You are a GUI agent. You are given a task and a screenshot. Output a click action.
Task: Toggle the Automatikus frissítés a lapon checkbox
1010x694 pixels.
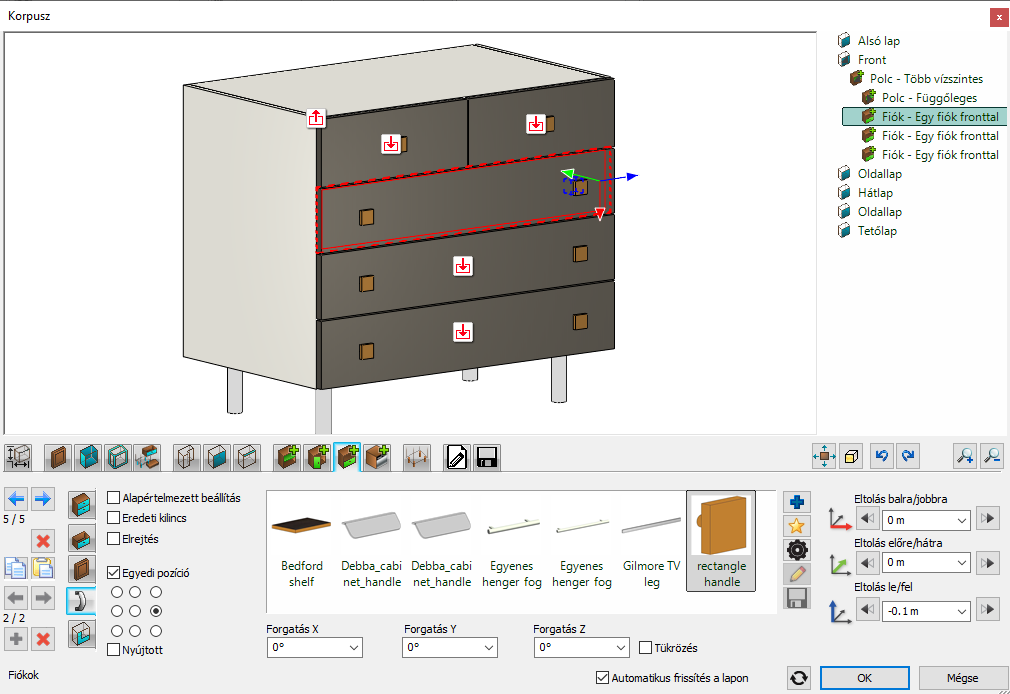601,678
